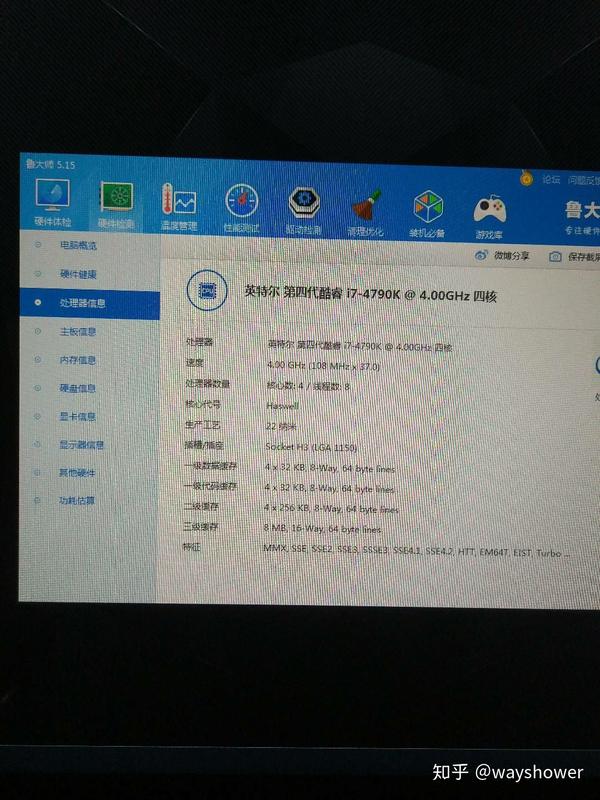Click the bold i7-4790K processor heading
The image size is (600, 800).
point(370,294)
